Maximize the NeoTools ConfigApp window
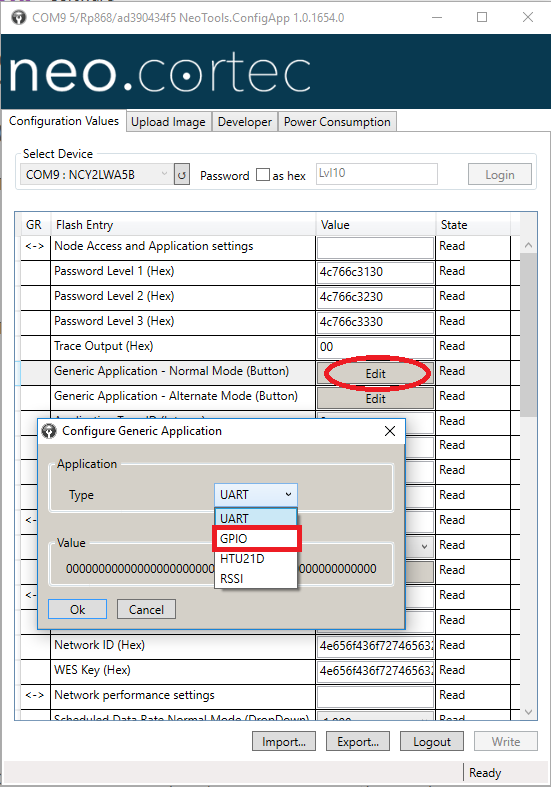The height and width of the screenshot is (787, 551). point(482,18)
